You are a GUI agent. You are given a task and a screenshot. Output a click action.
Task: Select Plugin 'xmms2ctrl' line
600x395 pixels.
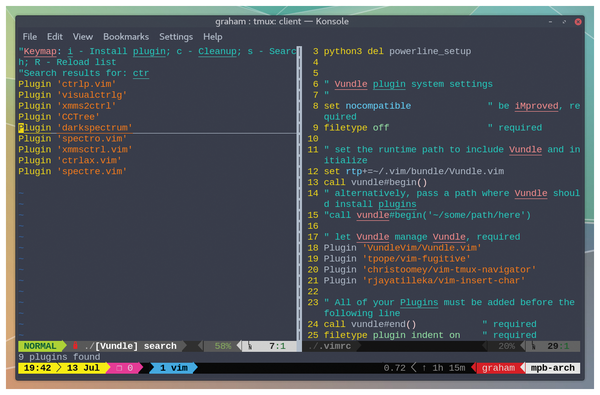pyautogui.click(x=67, y=106)
